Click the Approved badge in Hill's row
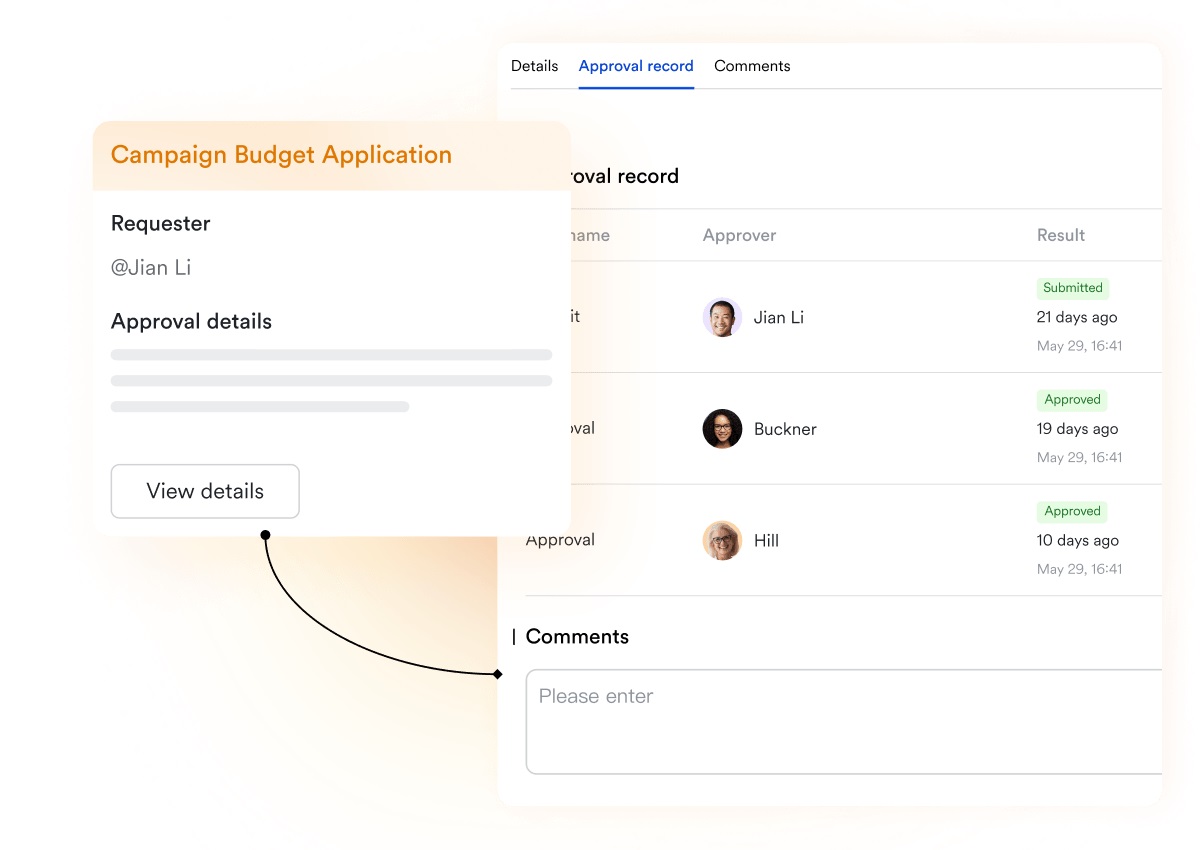This screenshot has width=1200, height=850. 1072,511
